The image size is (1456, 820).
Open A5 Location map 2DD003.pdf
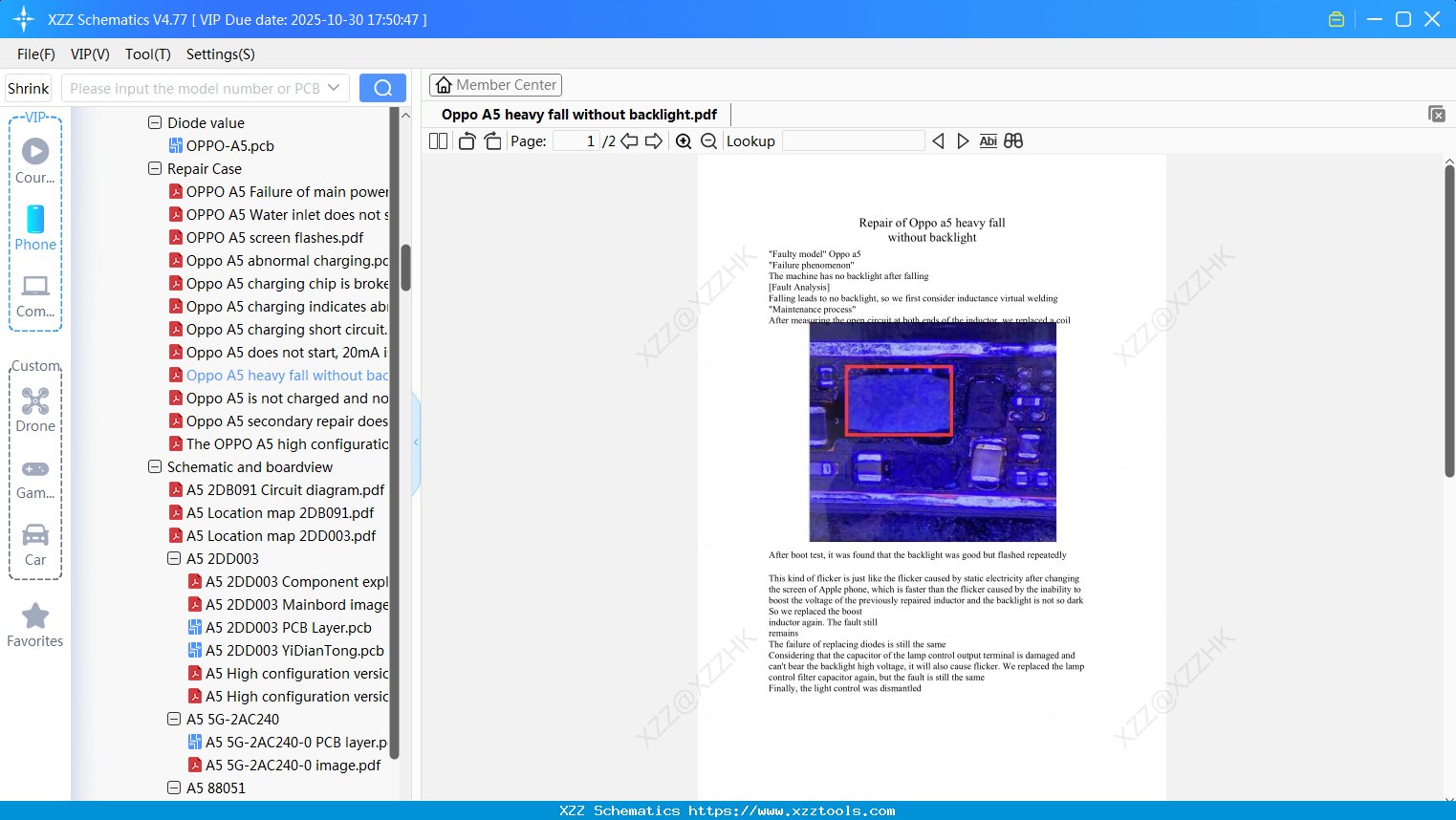272,535
